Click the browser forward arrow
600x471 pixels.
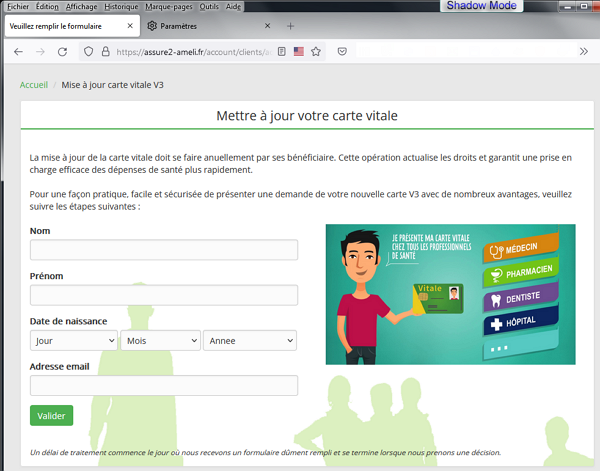click(40, 51)
